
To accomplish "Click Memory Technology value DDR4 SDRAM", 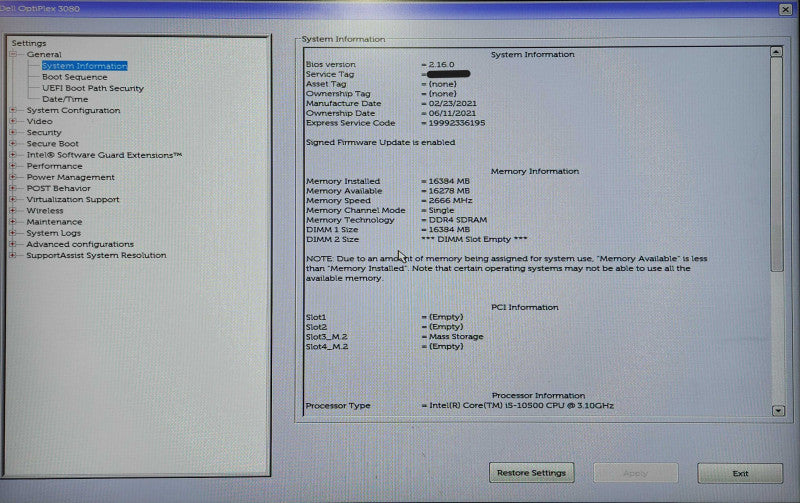I will point(458,220).
